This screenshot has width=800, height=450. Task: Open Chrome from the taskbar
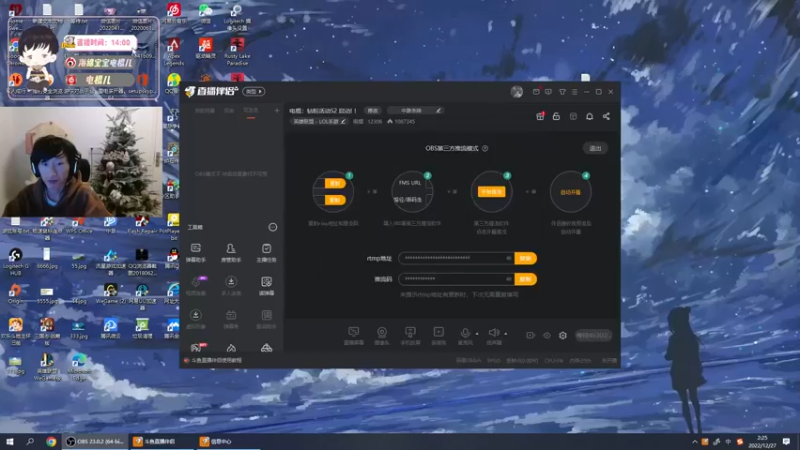pos(51,441)
